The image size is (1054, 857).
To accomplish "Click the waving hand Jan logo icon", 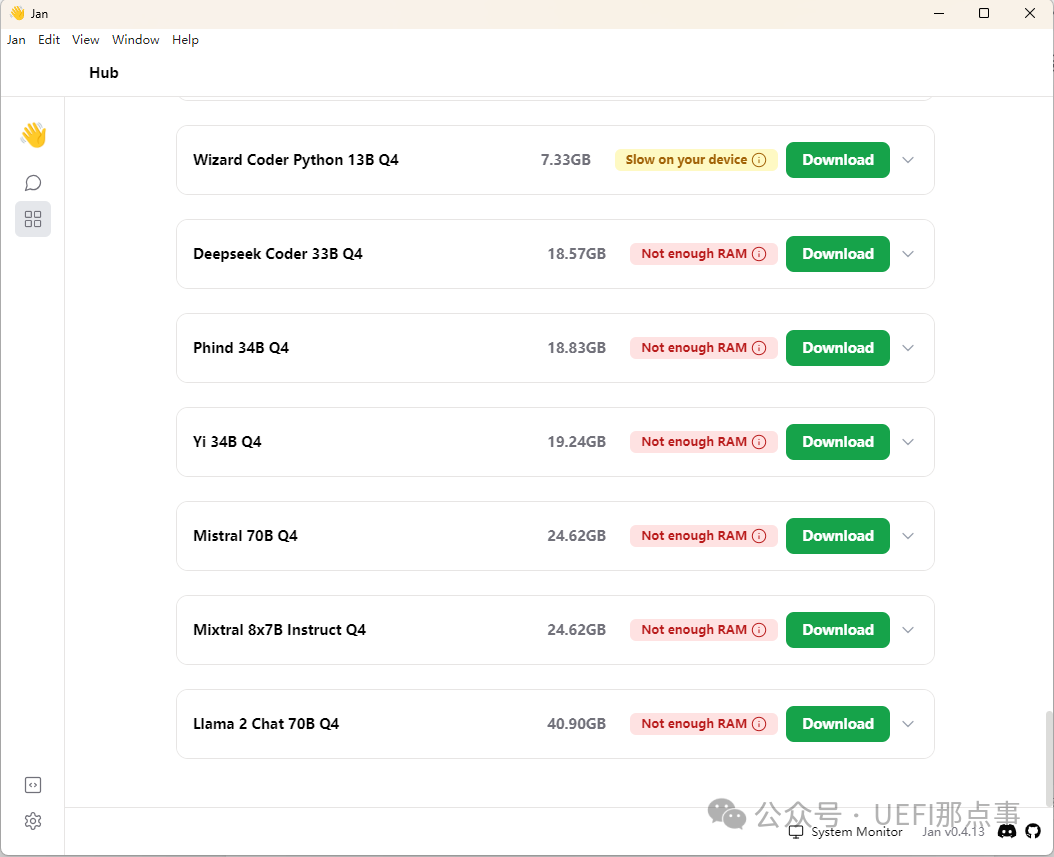I will click(x=33, y=135).
